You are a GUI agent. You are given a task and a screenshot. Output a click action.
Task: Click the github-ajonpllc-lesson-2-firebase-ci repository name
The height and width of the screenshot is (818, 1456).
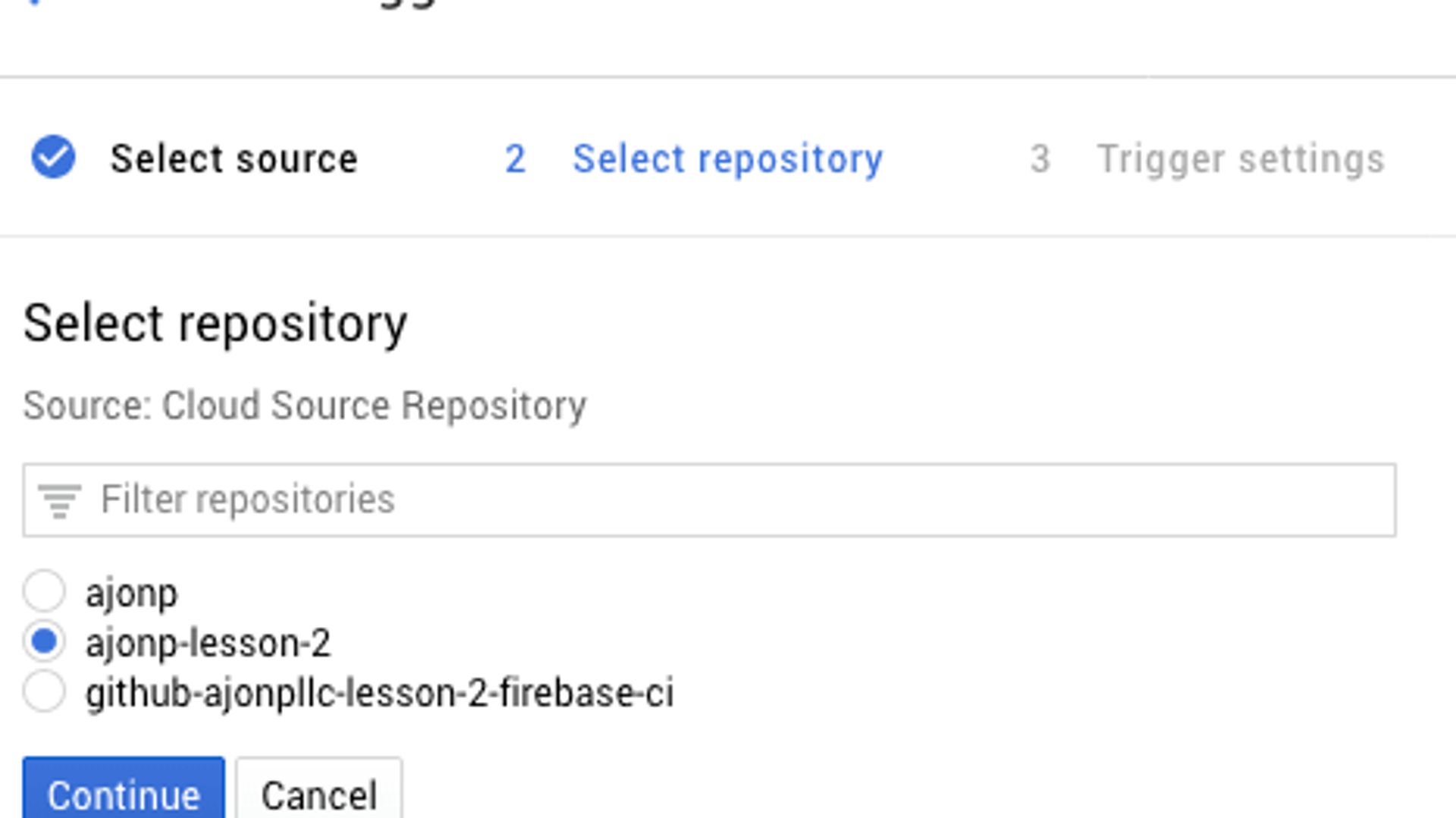(x=379, y=693)
